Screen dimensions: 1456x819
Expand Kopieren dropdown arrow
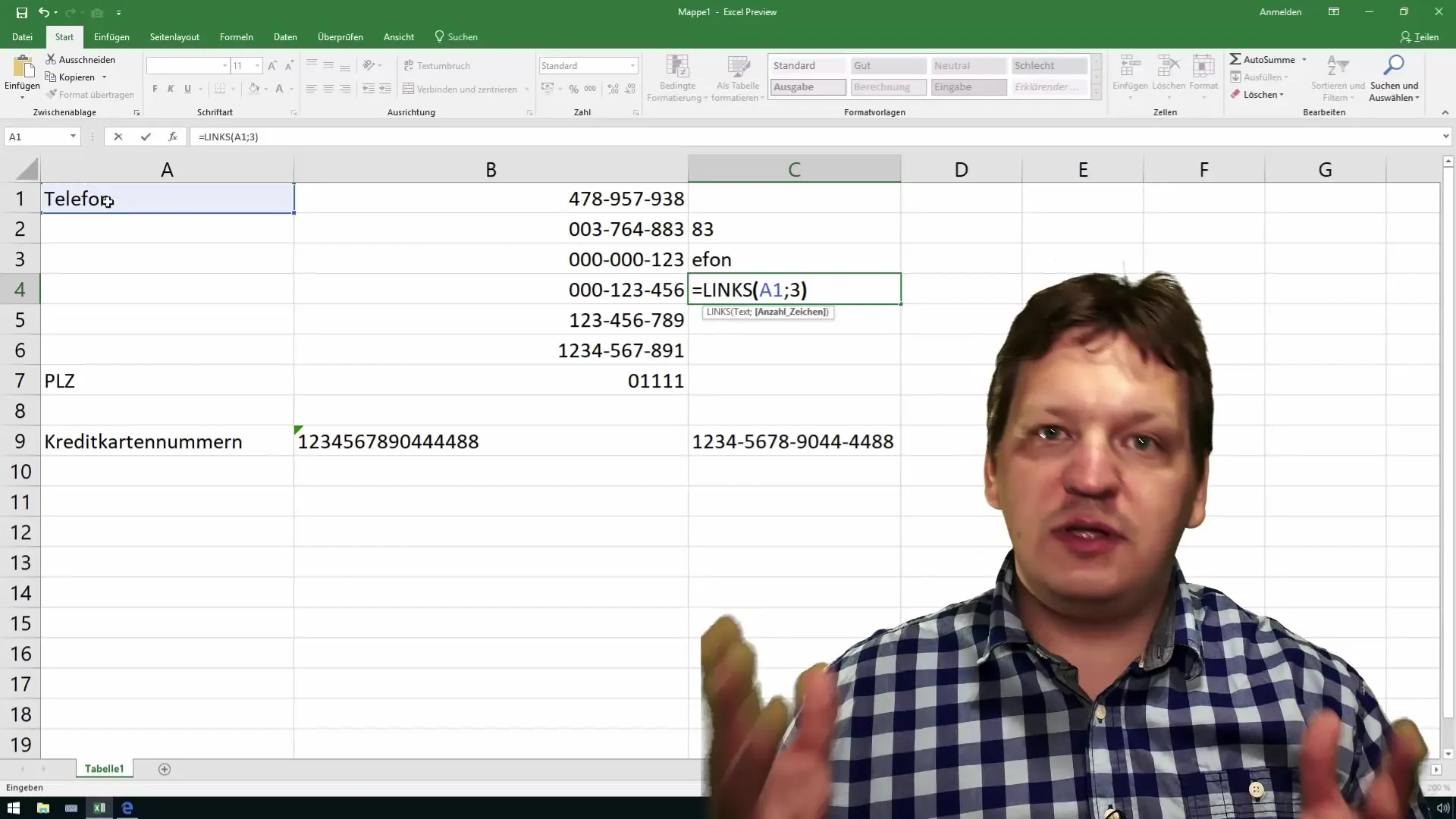(104, 77)
